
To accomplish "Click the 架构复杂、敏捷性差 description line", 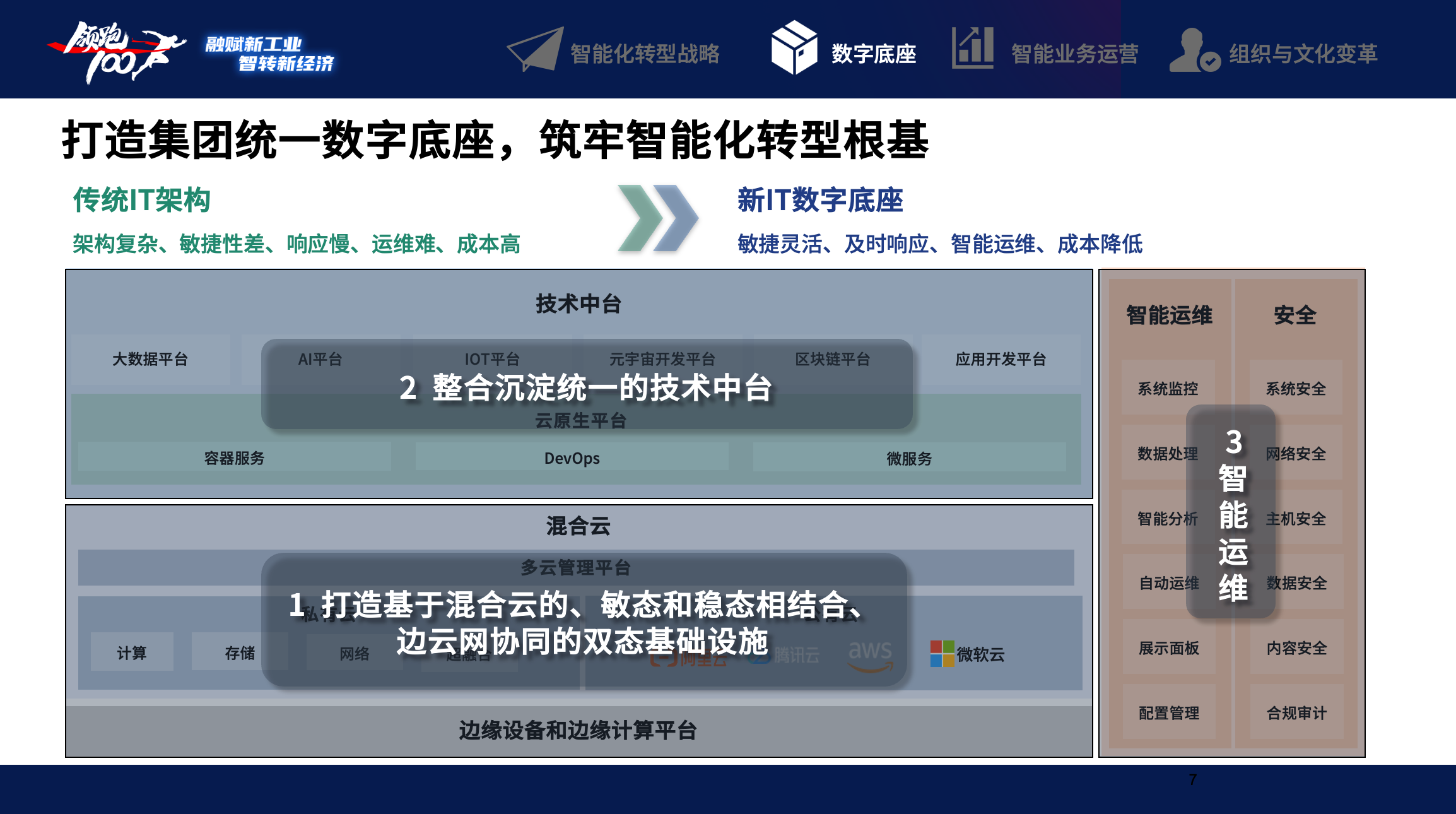I will [296, 244].
